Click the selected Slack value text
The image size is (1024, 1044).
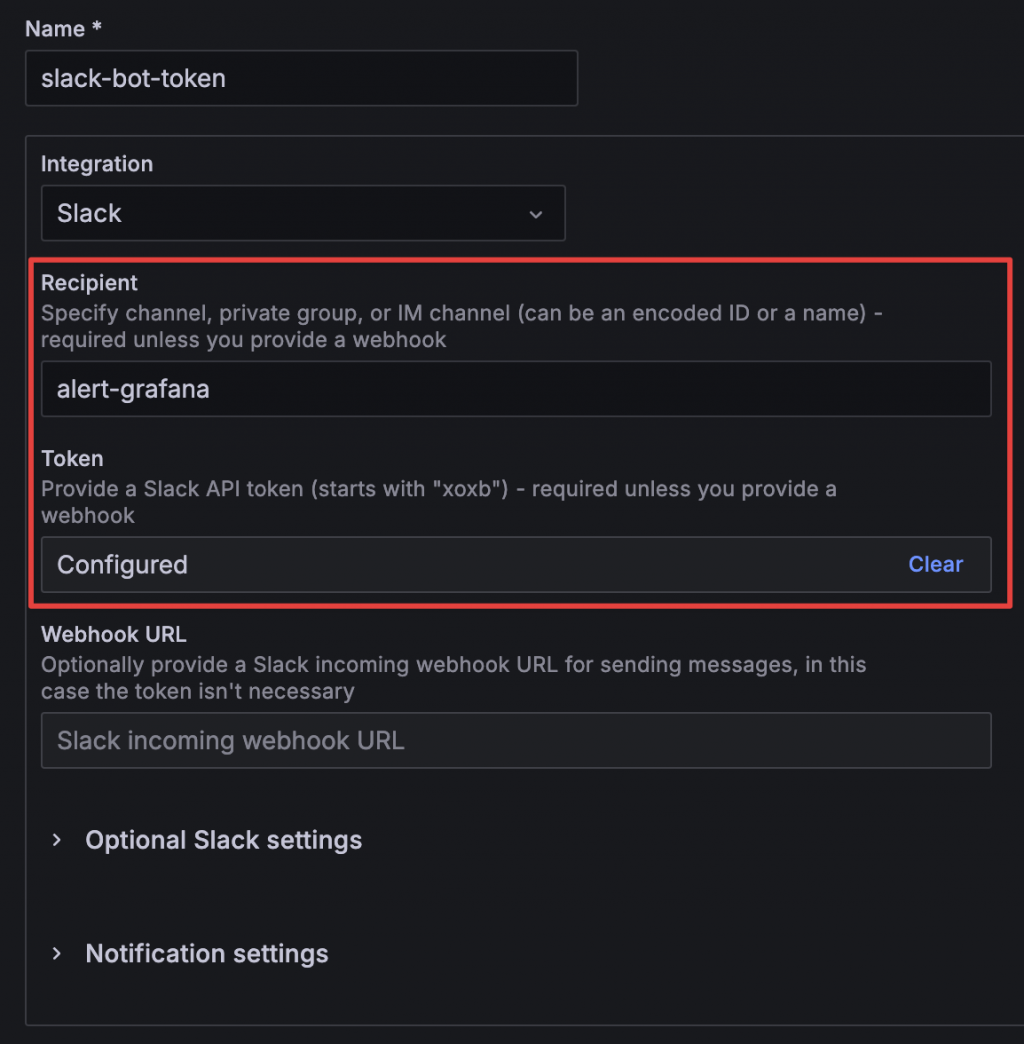pyautogui.click(x=89, y=214)
